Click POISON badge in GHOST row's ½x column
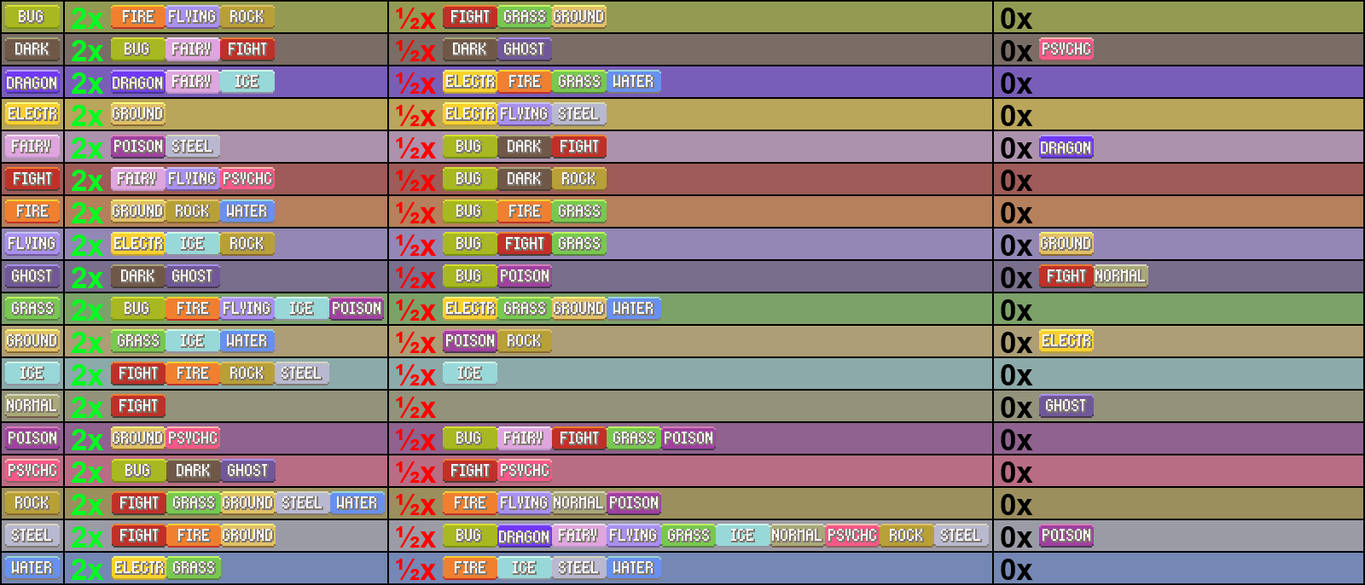This screenshot has height=585, width=1365. [x=524, y=276]
